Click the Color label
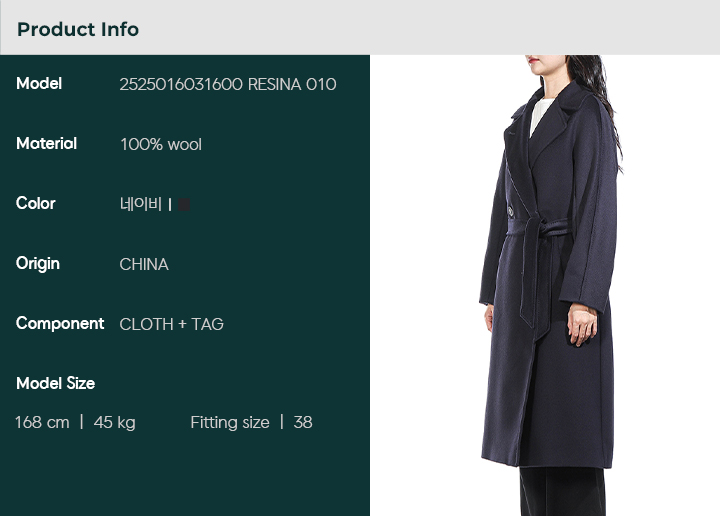The width and height of the screenshot is (720, 516). [x=35, y=203]
